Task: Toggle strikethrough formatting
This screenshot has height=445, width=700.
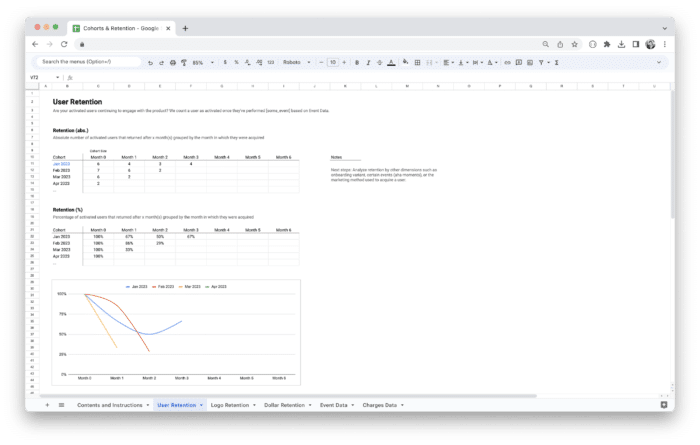Action: coord(379,62)
